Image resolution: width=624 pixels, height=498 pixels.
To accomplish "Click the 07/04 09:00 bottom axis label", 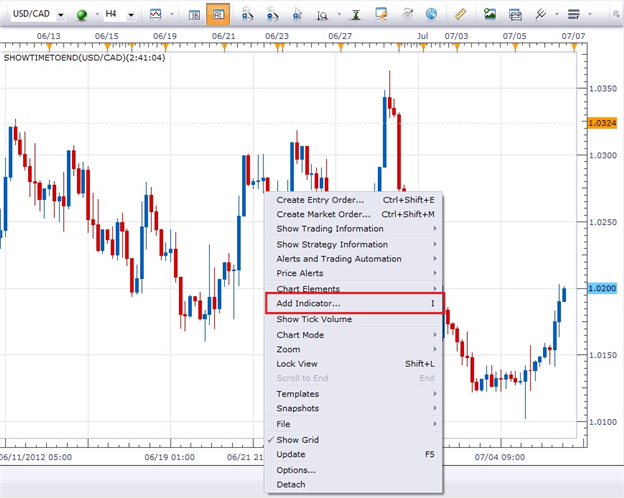I will [x=500, y=457].
